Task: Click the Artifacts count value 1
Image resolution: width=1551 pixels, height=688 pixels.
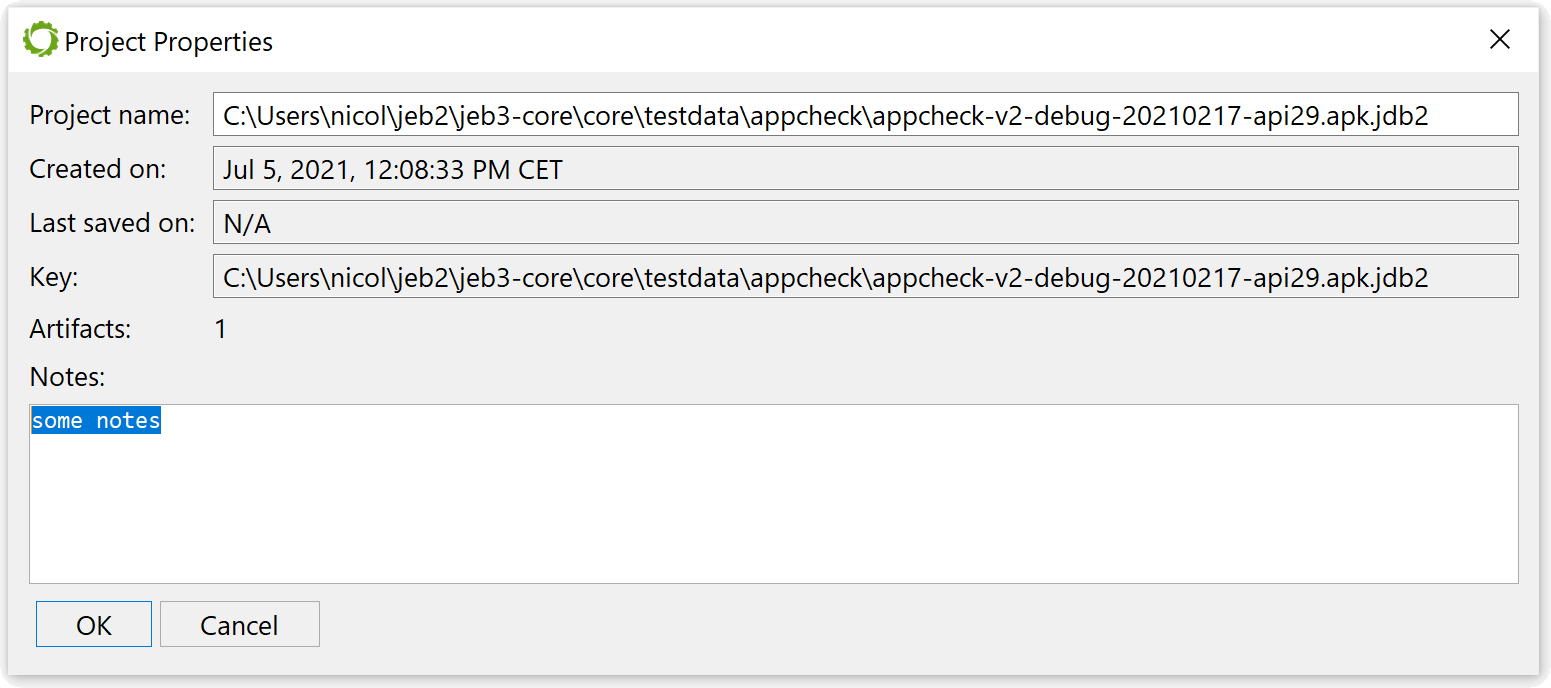Action: [221, 329]
